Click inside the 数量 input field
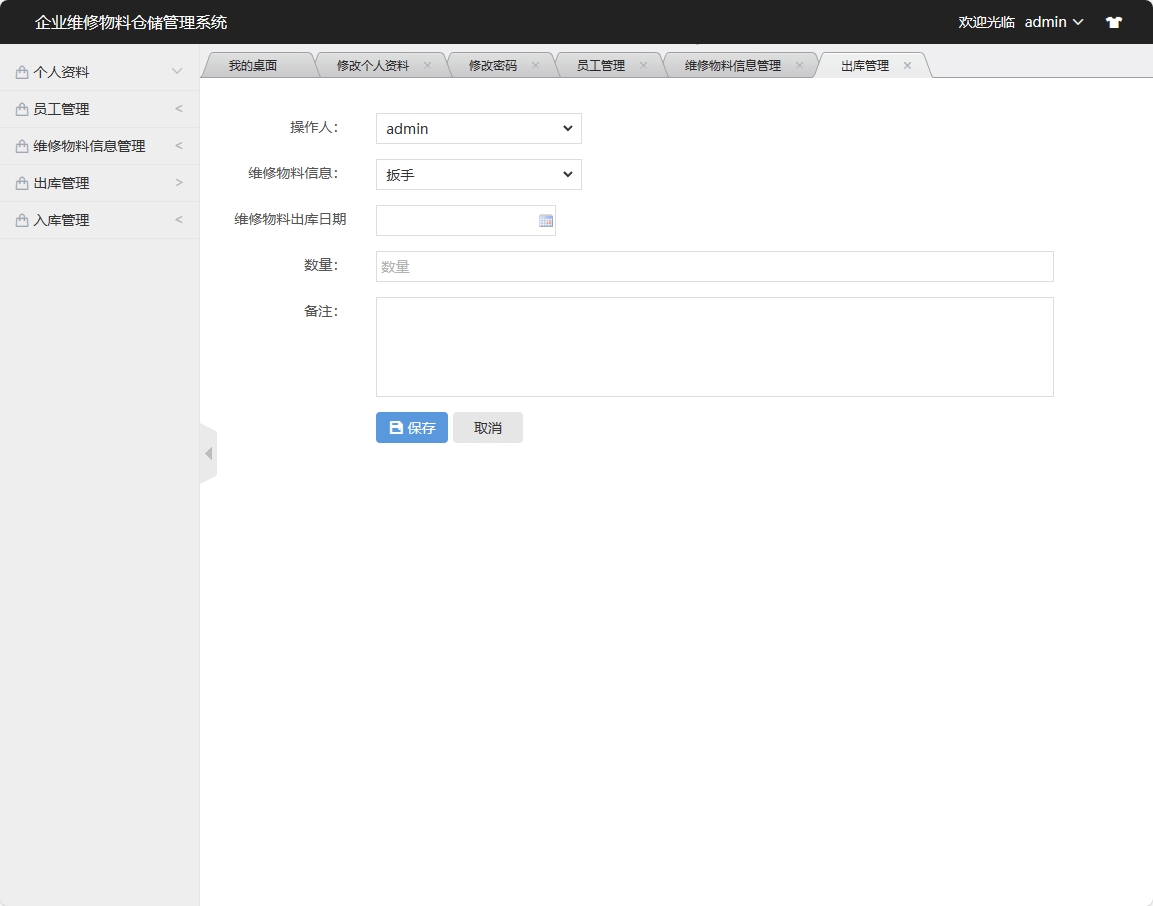 click(714, 266)
